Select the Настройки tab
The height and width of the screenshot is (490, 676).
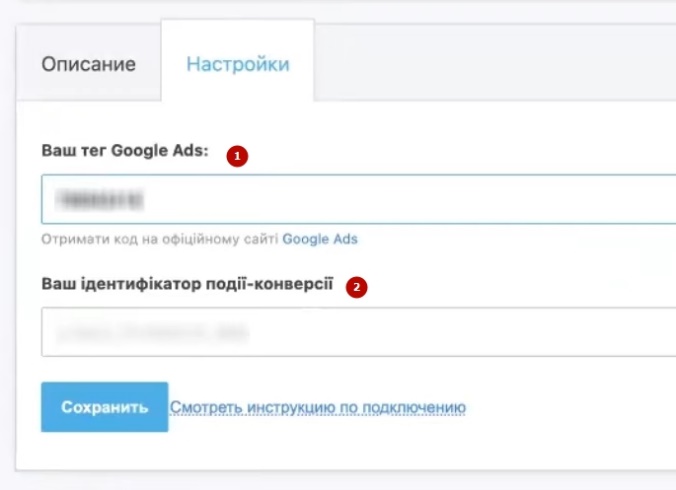point(238,64)
